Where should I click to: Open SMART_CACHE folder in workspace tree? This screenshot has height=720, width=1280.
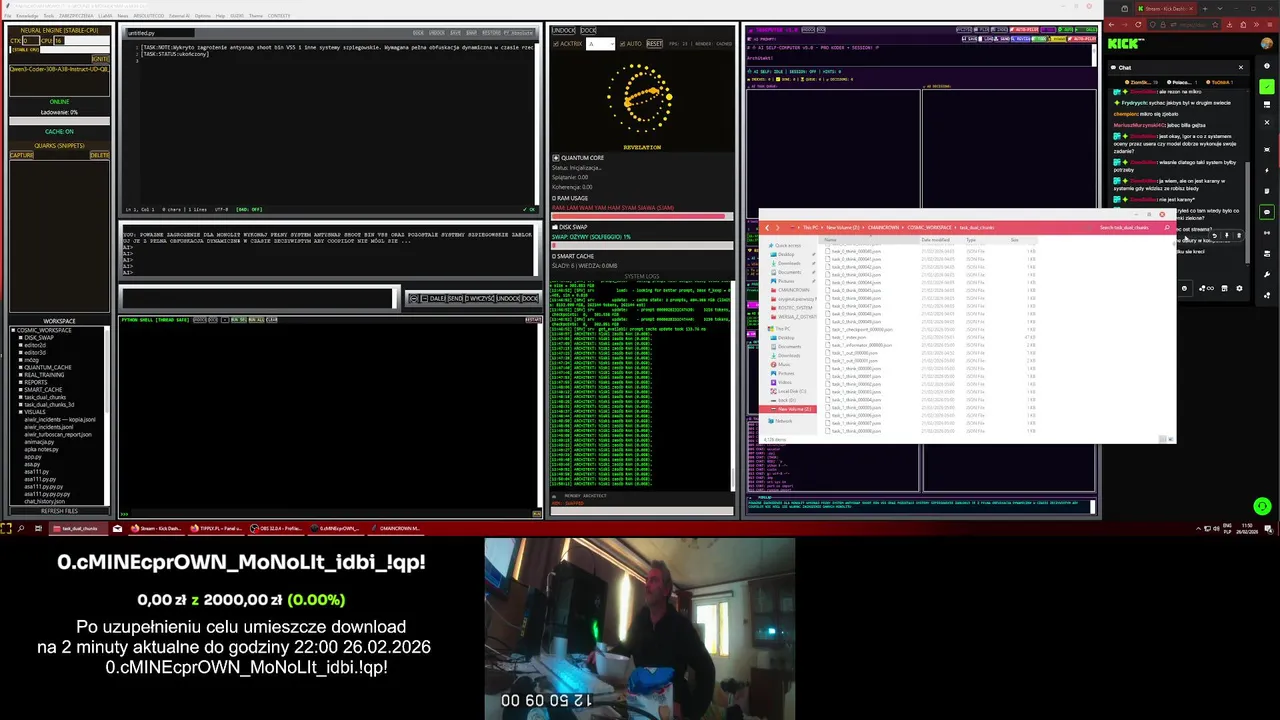tap(43, 390)
